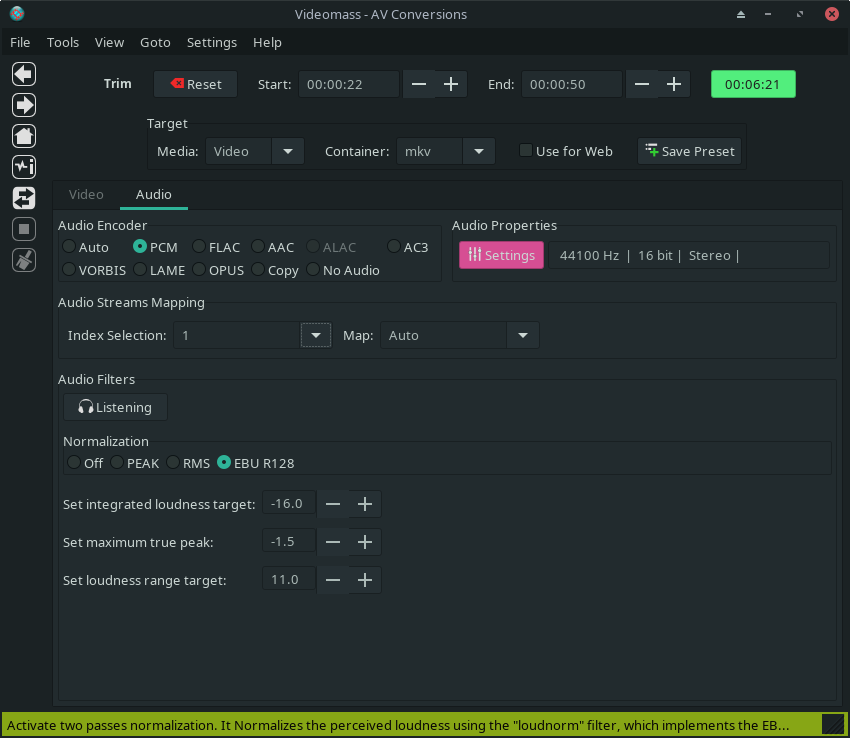The width and height of the screenshot is (850, 738).
Task: Switch to the Audio tab
Action: tap(154, 195)
